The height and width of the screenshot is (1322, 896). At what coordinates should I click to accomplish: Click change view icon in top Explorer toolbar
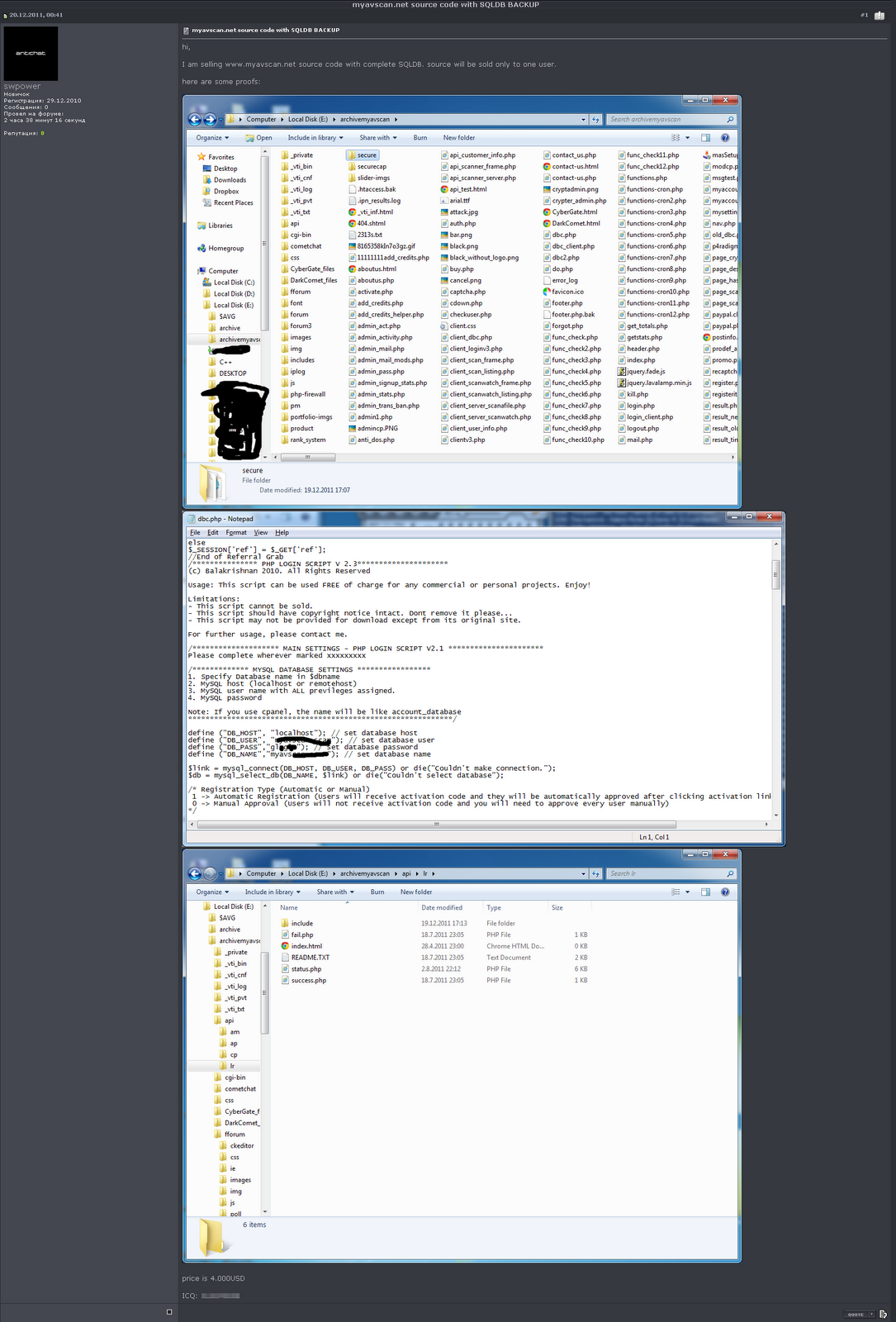point(676,138)
